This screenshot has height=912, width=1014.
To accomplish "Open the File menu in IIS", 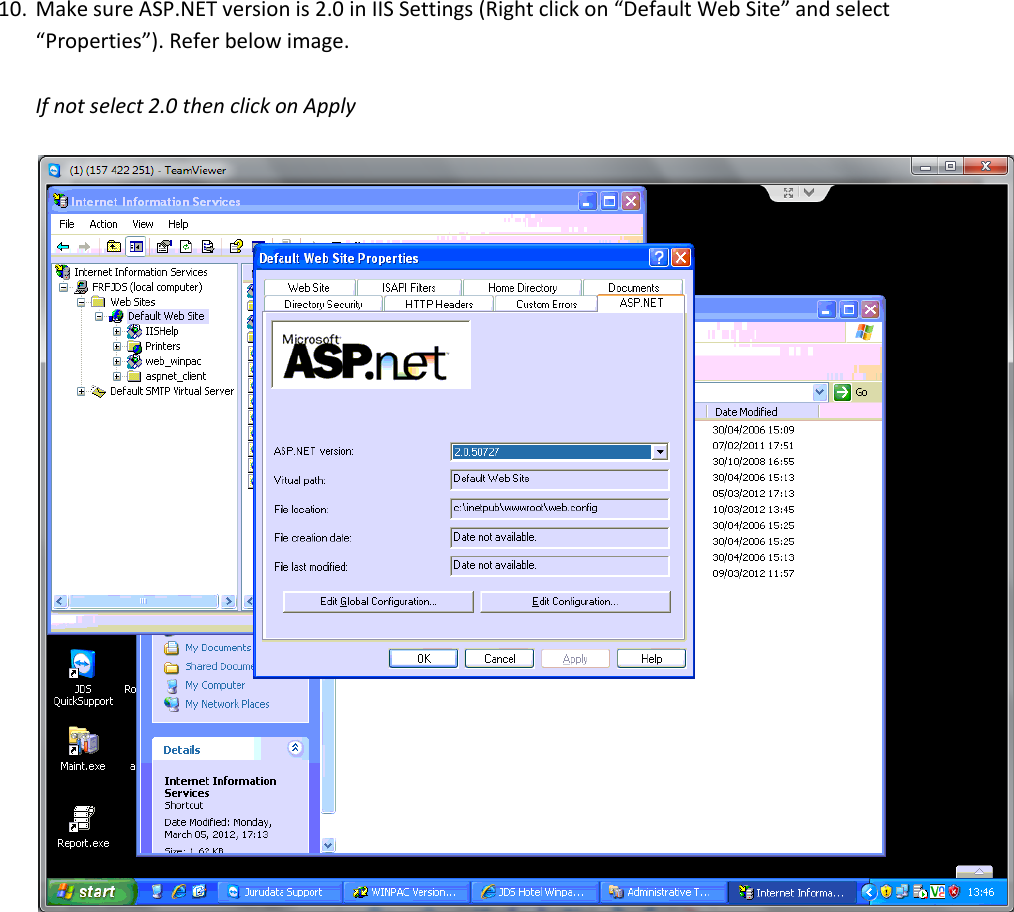I will coord(67,224).
